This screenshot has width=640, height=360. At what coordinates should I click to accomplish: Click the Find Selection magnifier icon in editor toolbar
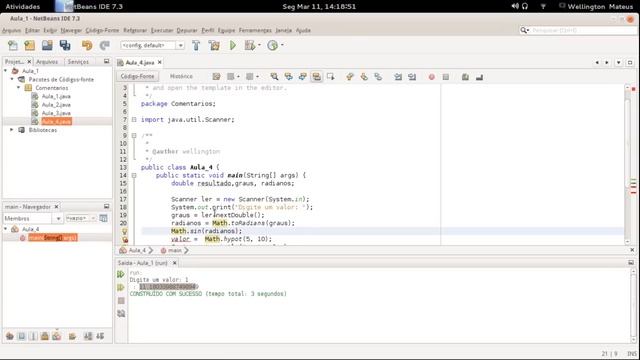click(x=274, y=77)
